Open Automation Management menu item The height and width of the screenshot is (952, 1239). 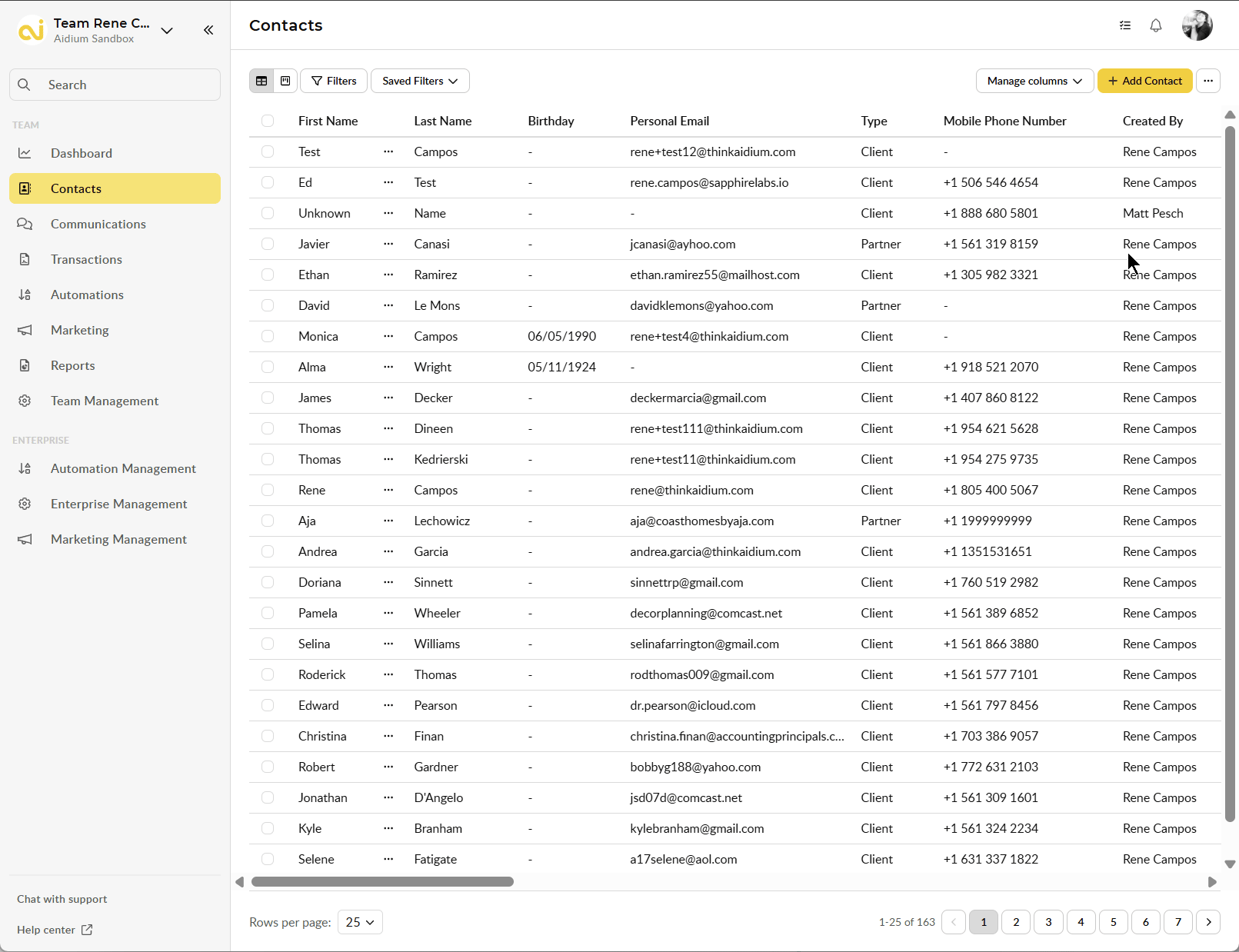pos(123,468)
